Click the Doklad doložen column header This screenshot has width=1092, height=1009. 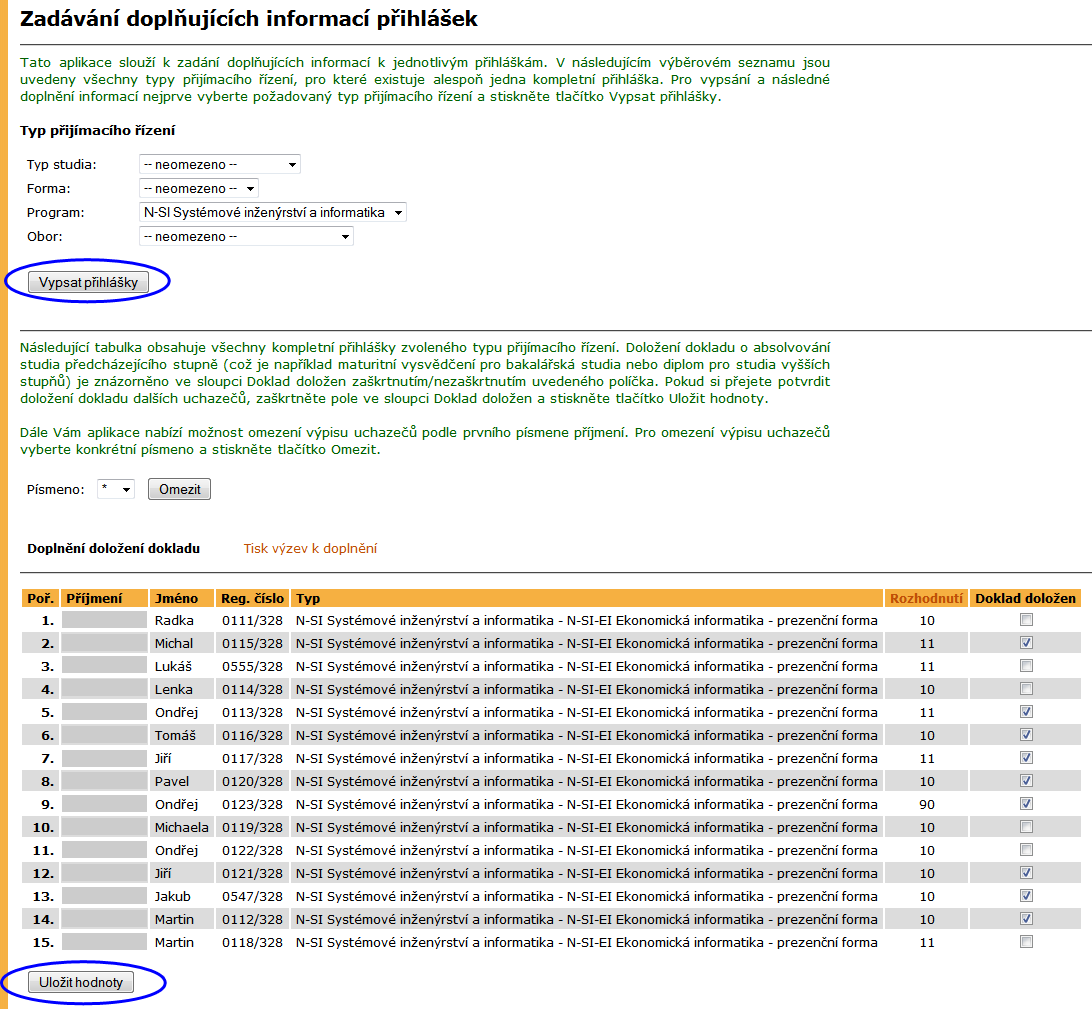(1025, 598)
